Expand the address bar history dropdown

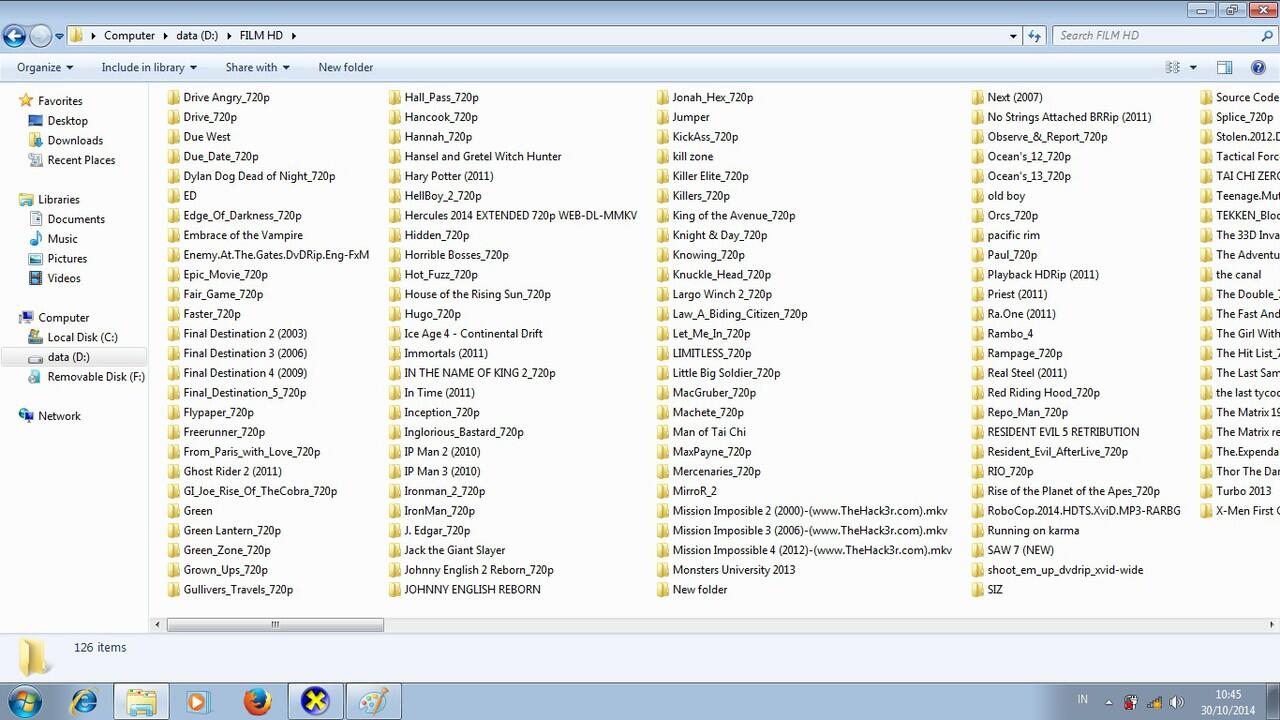(1014, 36)
